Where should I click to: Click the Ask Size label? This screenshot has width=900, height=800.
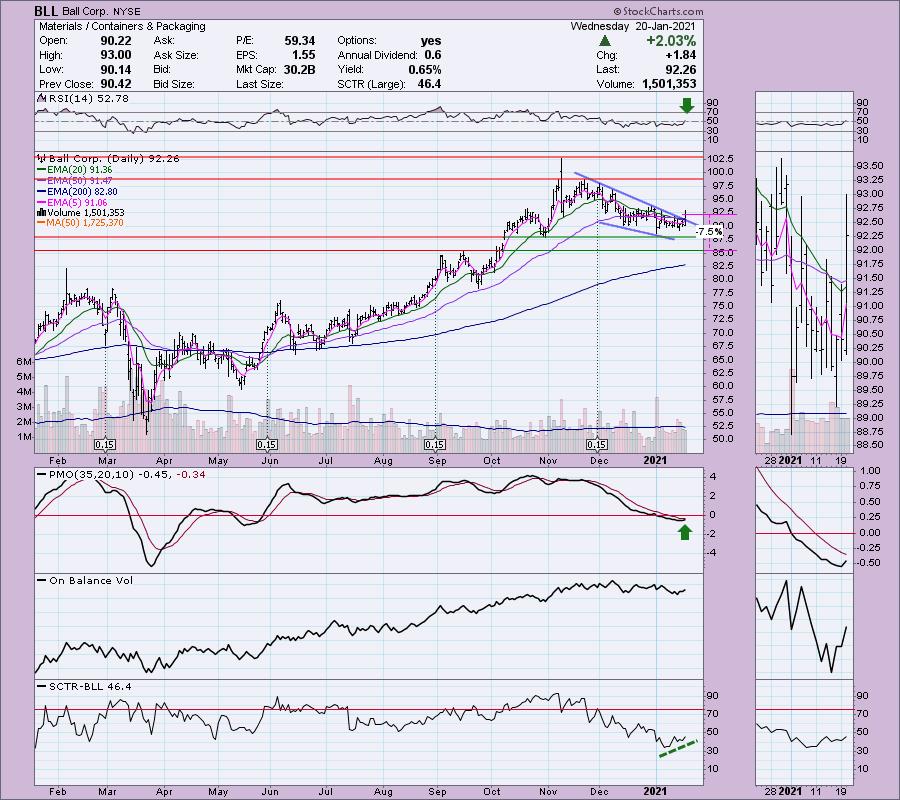click(x=176, y=55)
